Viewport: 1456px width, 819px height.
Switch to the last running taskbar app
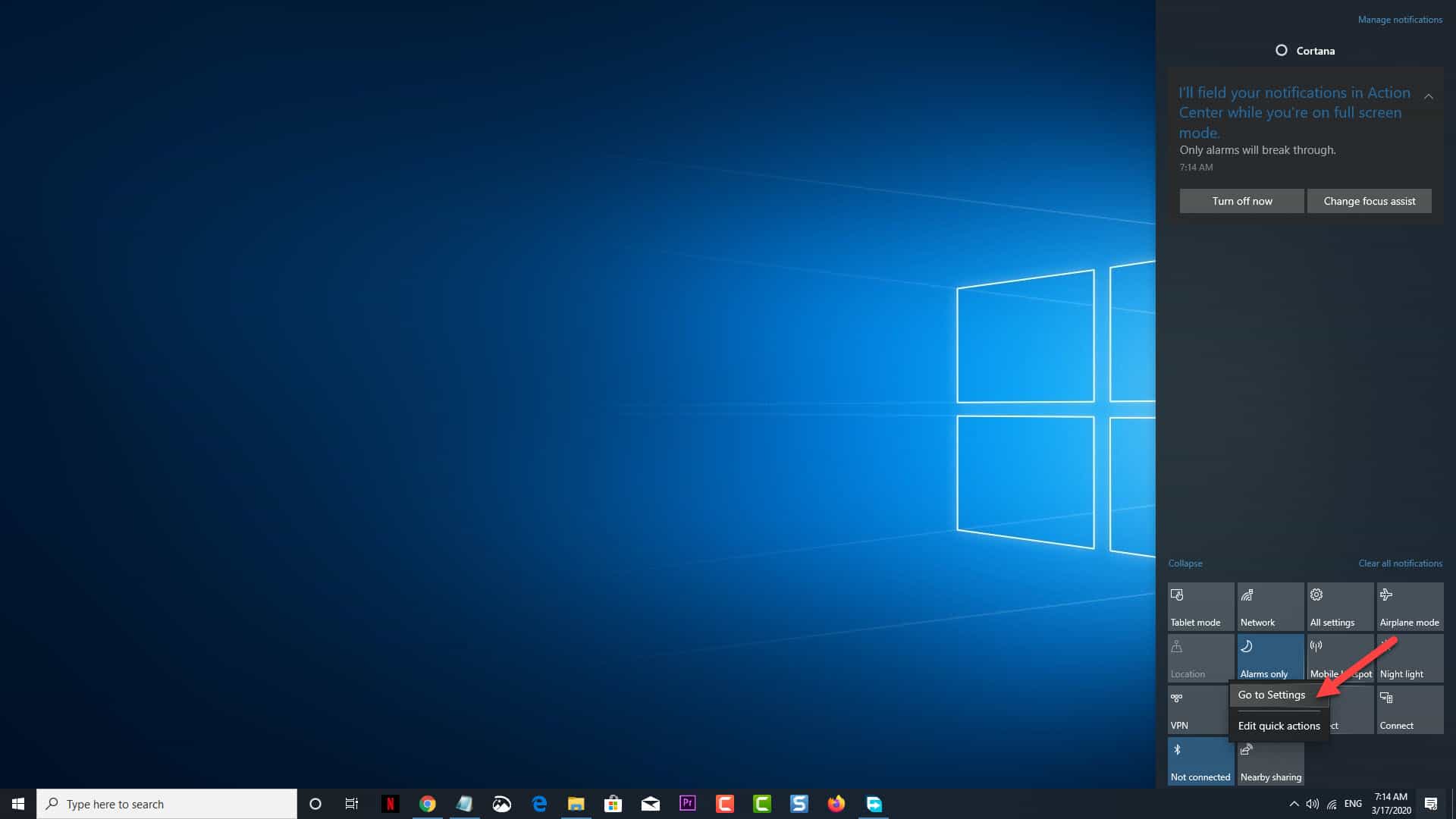pyautogui.click(x=874, y=804)
